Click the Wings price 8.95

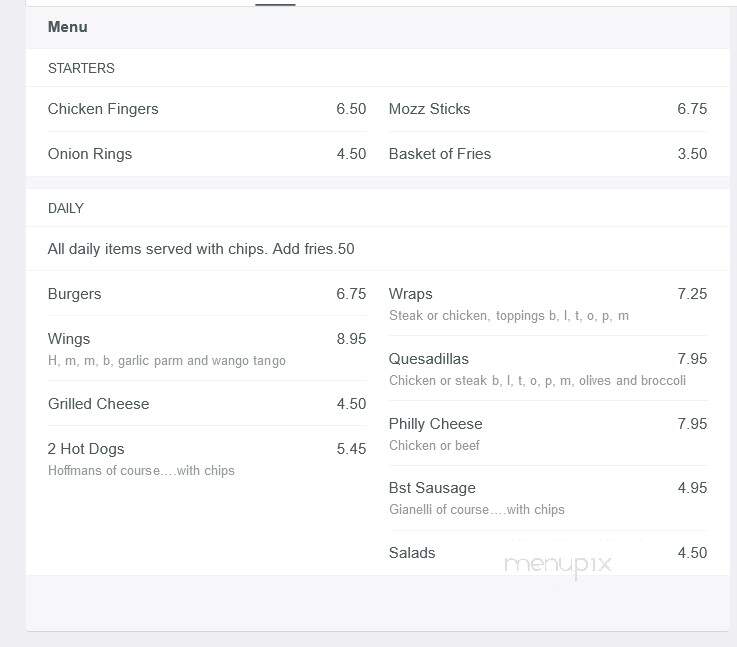[x=351, y=339]
